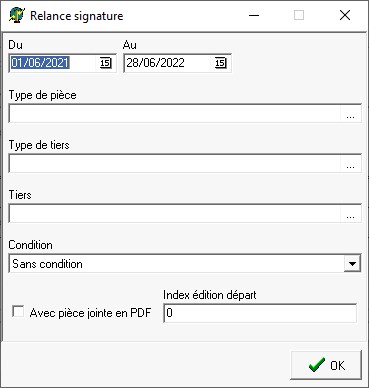Click the application icon in the title bar
Viewport: 369px width, 388px height.
tap(16, 16)
